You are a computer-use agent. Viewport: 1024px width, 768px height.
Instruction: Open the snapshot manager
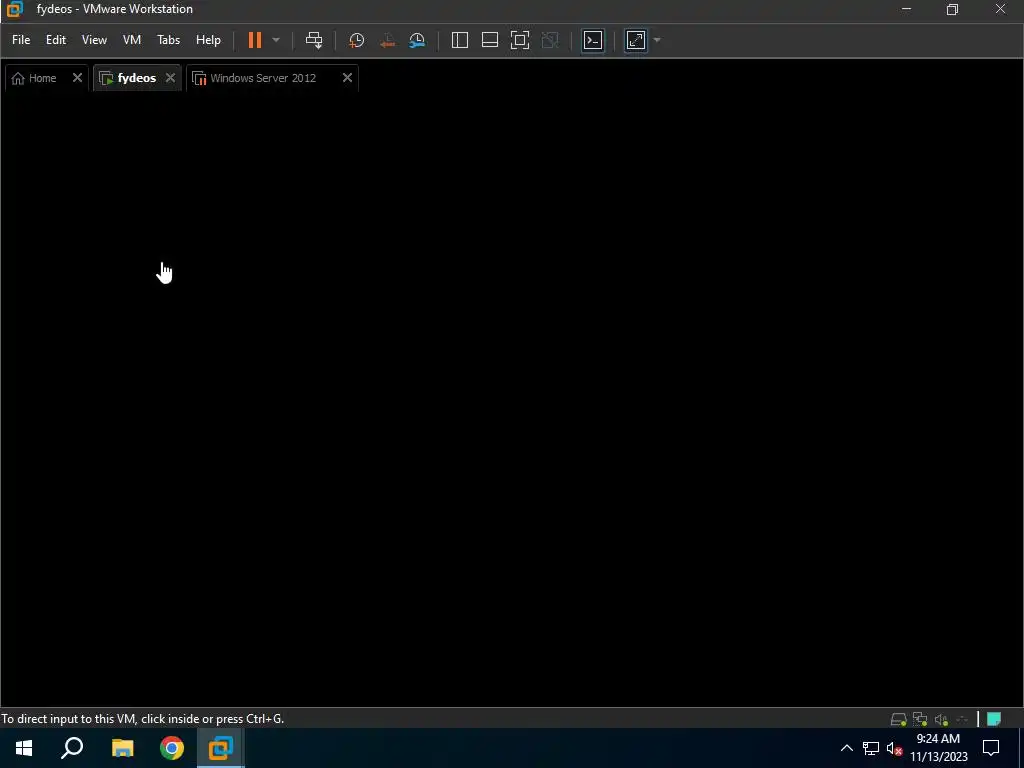[417, 40]
